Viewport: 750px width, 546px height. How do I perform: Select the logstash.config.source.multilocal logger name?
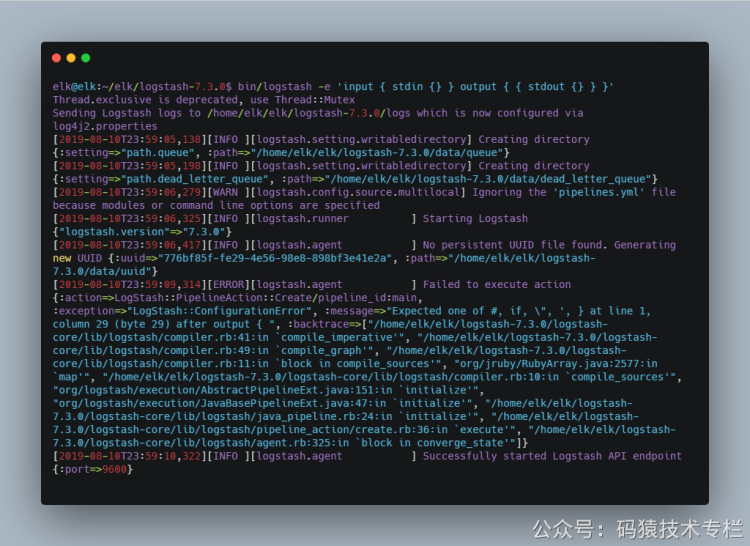(358, 192)
